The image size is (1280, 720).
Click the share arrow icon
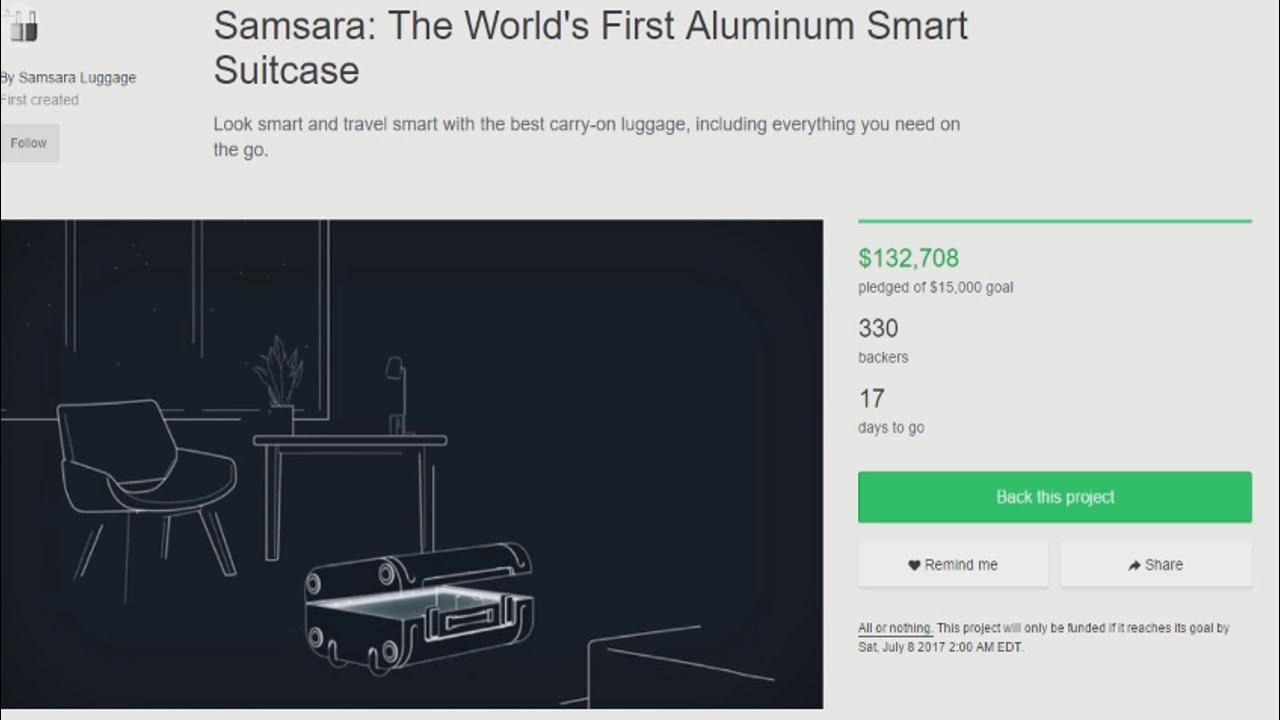pos(1134,565)
